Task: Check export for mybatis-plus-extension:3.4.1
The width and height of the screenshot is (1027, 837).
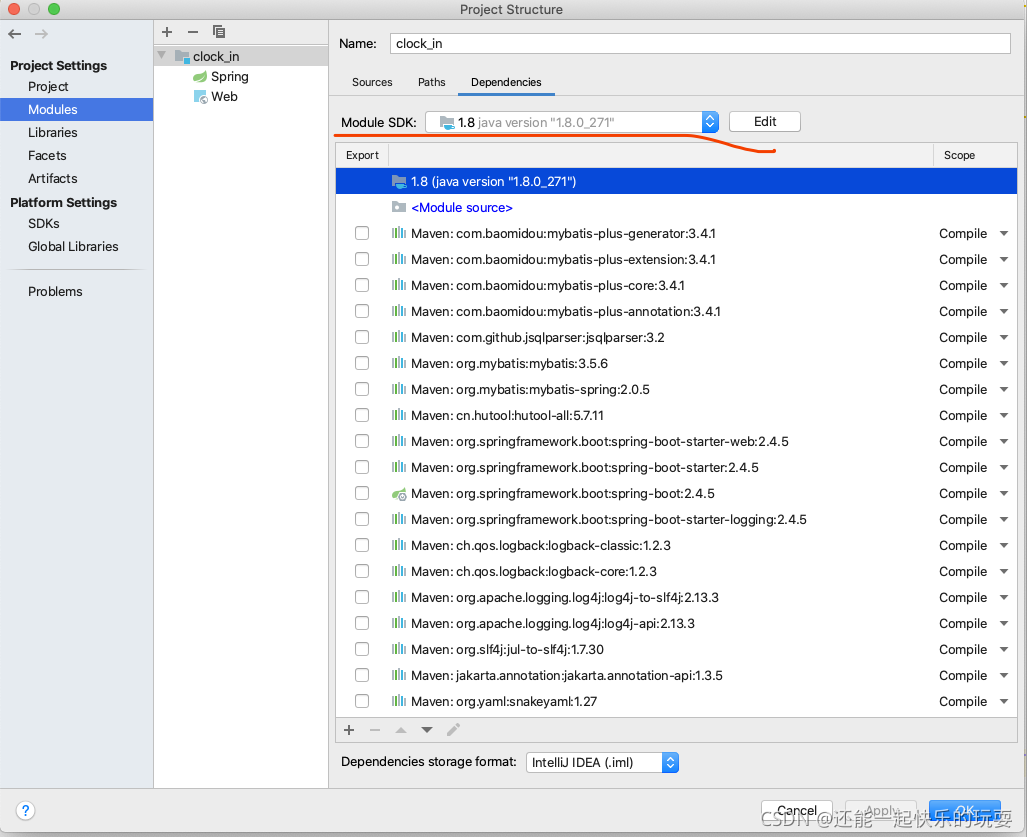Action: pos(362,259)
